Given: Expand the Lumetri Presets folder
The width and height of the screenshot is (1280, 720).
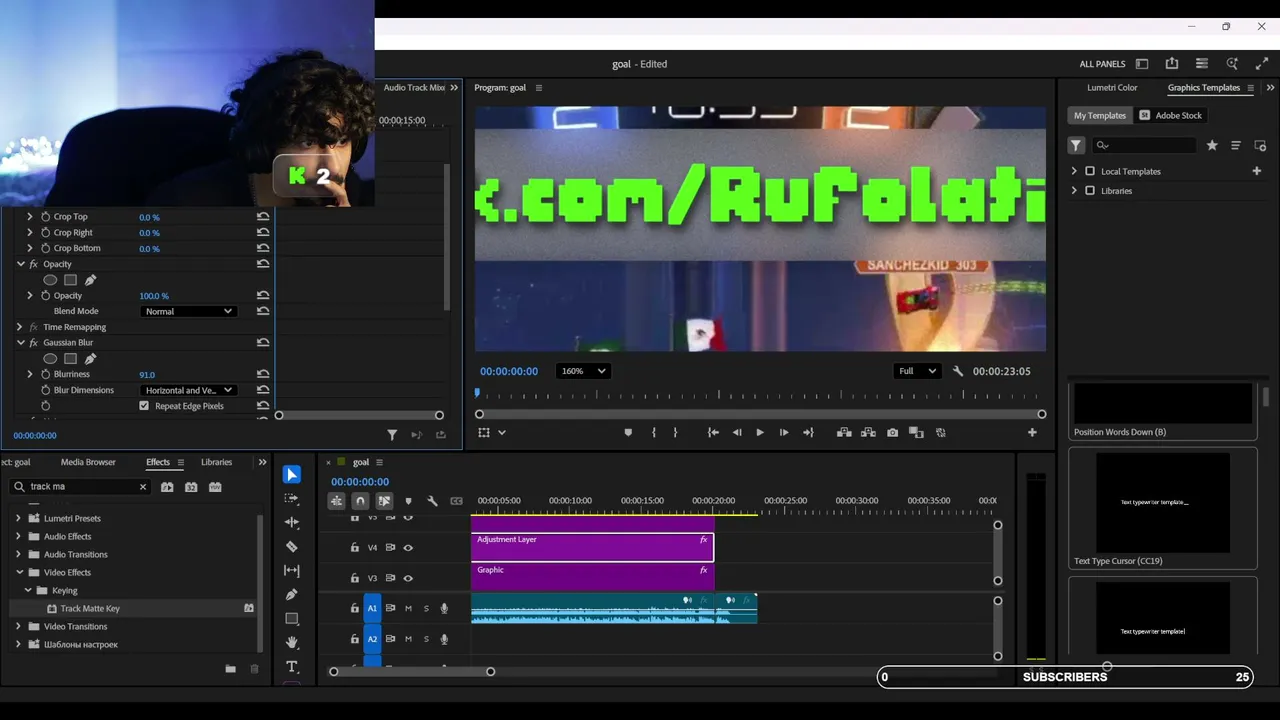Looking at the screenshot, I should pos(18,519).
